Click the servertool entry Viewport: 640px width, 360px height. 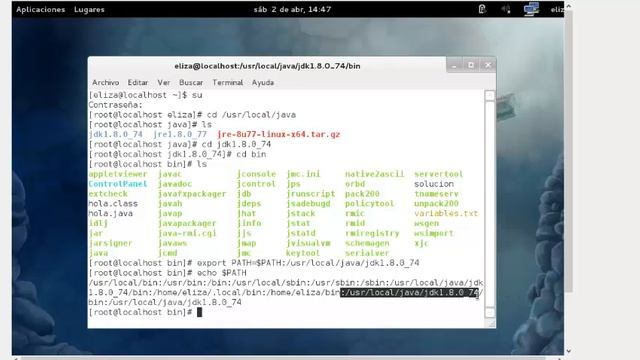pyautogui.click(x=438, y=174)
